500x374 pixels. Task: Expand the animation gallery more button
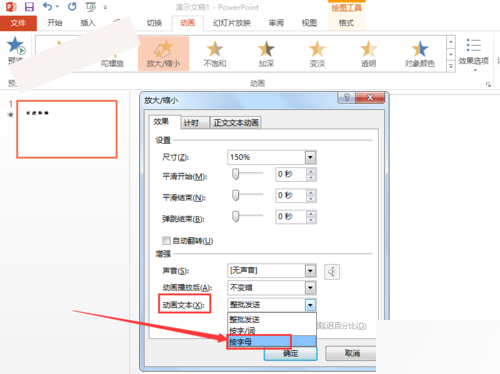451,66
